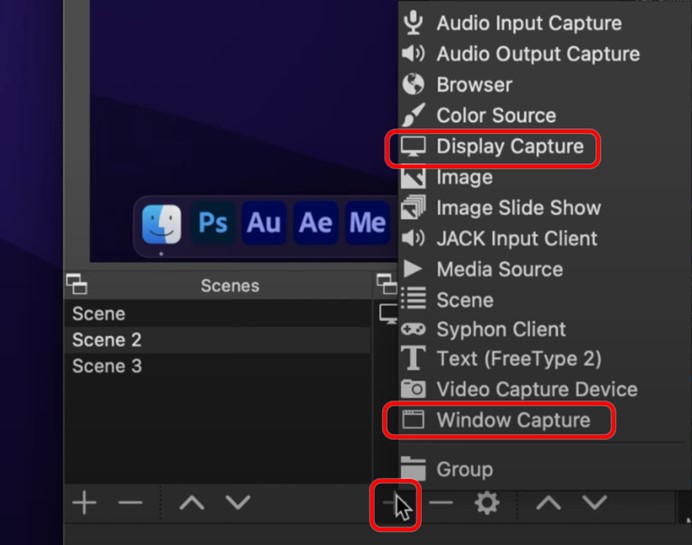Image resolution: width=692 pixels, height=545 pixels.
Task: Move source up in Sources panel
Action: point(548,502)
